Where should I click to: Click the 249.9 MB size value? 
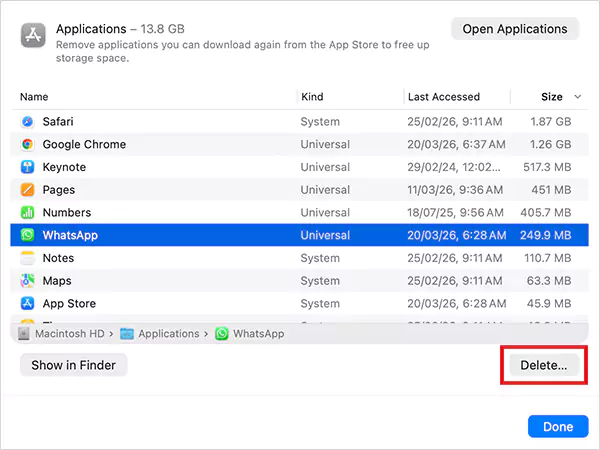coord(546,235)
